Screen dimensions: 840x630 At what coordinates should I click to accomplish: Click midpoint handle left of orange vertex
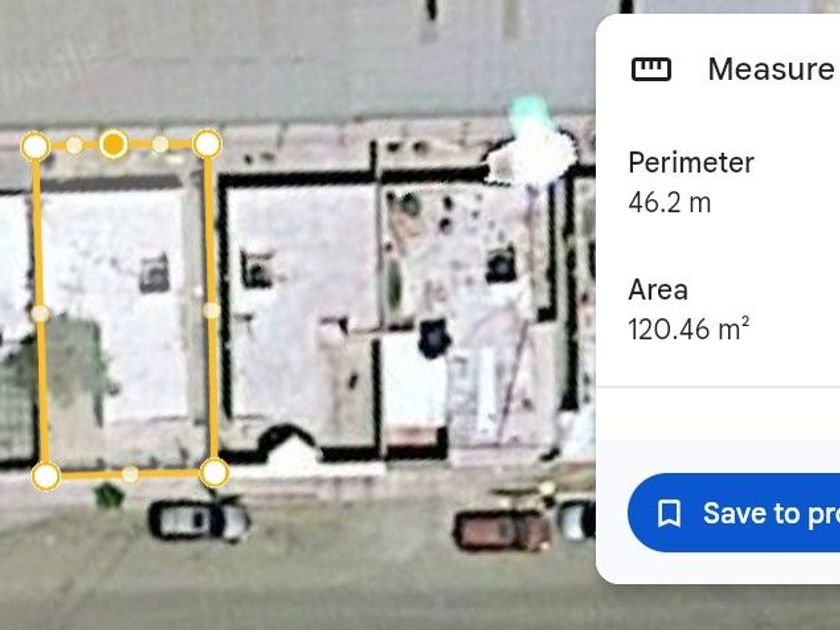pos(74,145)
